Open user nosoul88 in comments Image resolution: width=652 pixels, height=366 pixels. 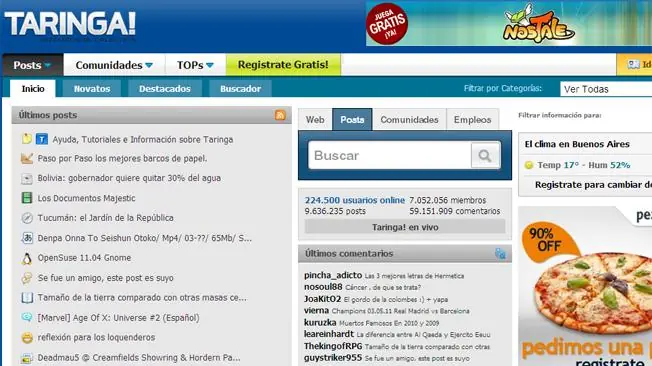[x=323, y=287]
